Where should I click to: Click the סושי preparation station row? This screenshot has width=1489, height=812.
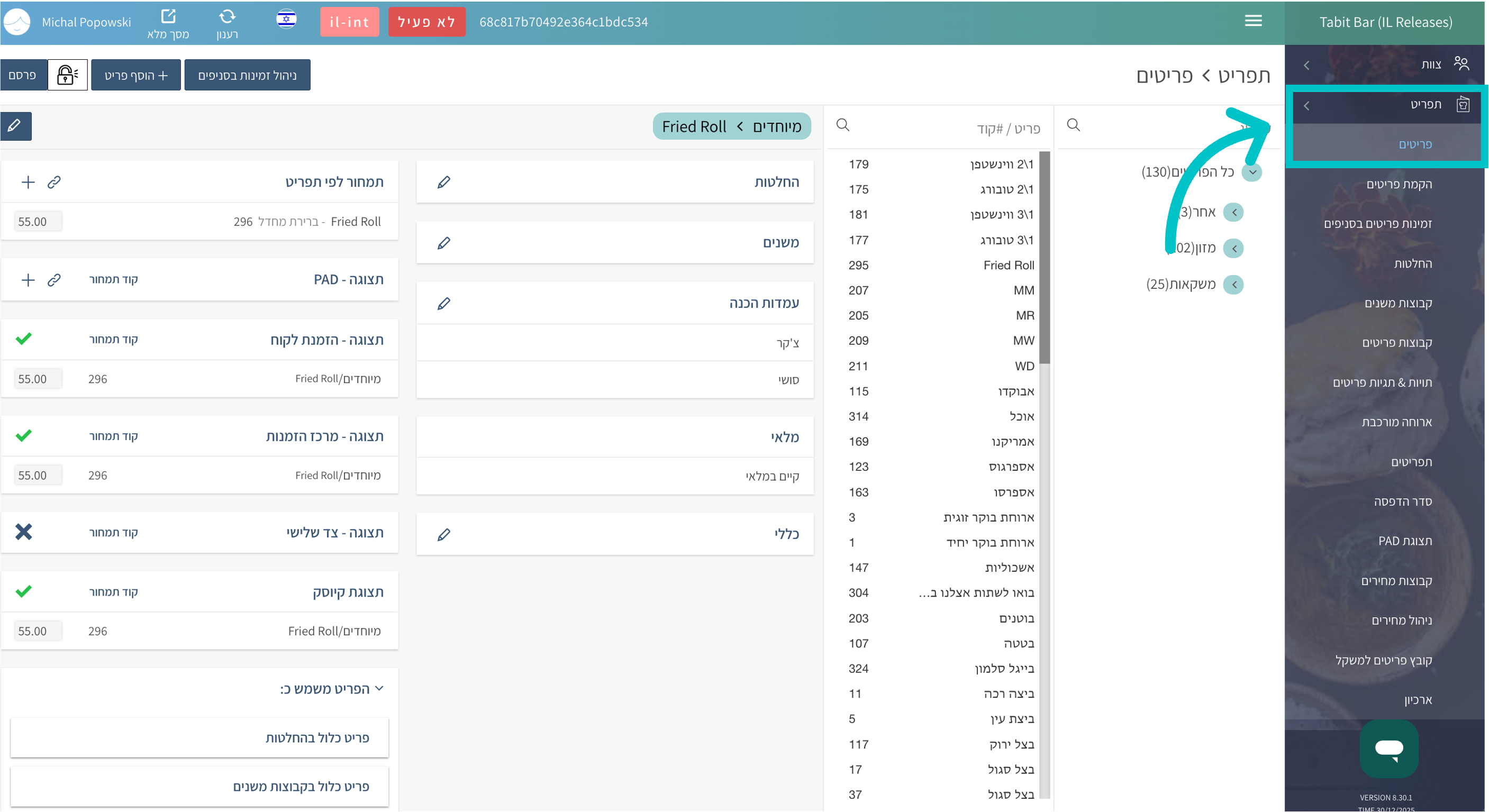coord(614,380)
